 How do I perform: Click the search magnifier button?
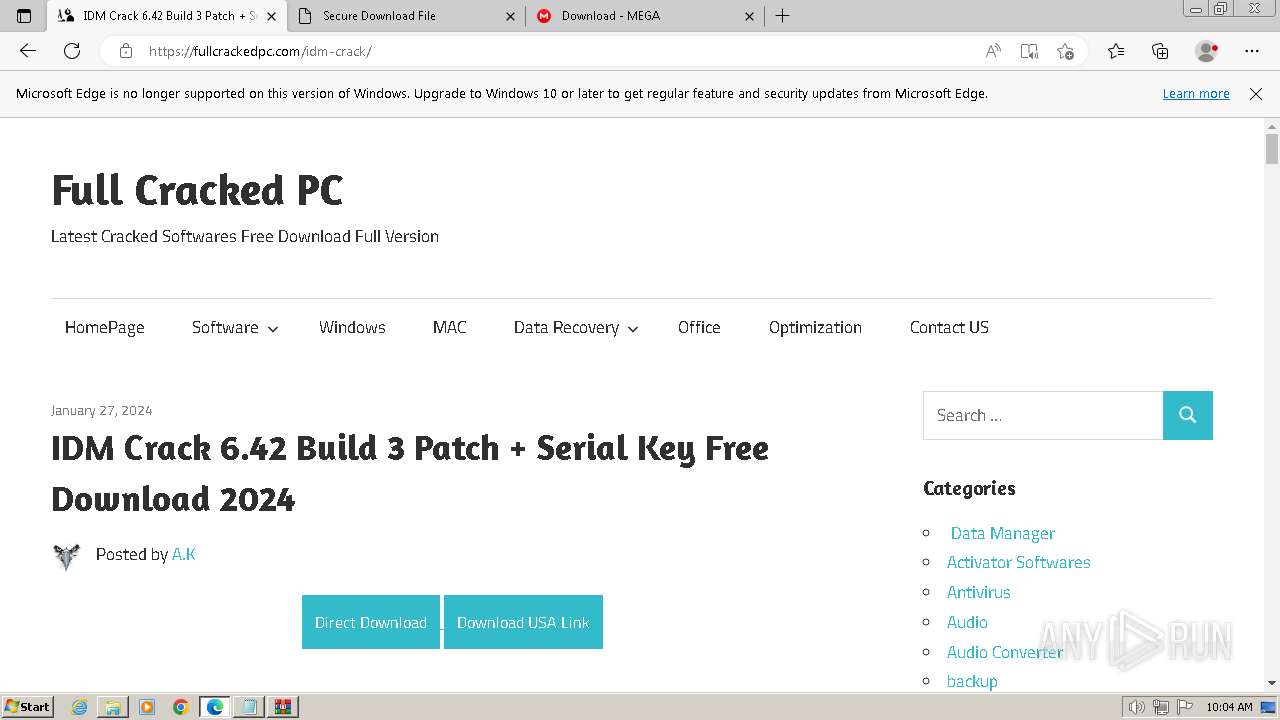pyautogui.click(x=1188, y=415)
